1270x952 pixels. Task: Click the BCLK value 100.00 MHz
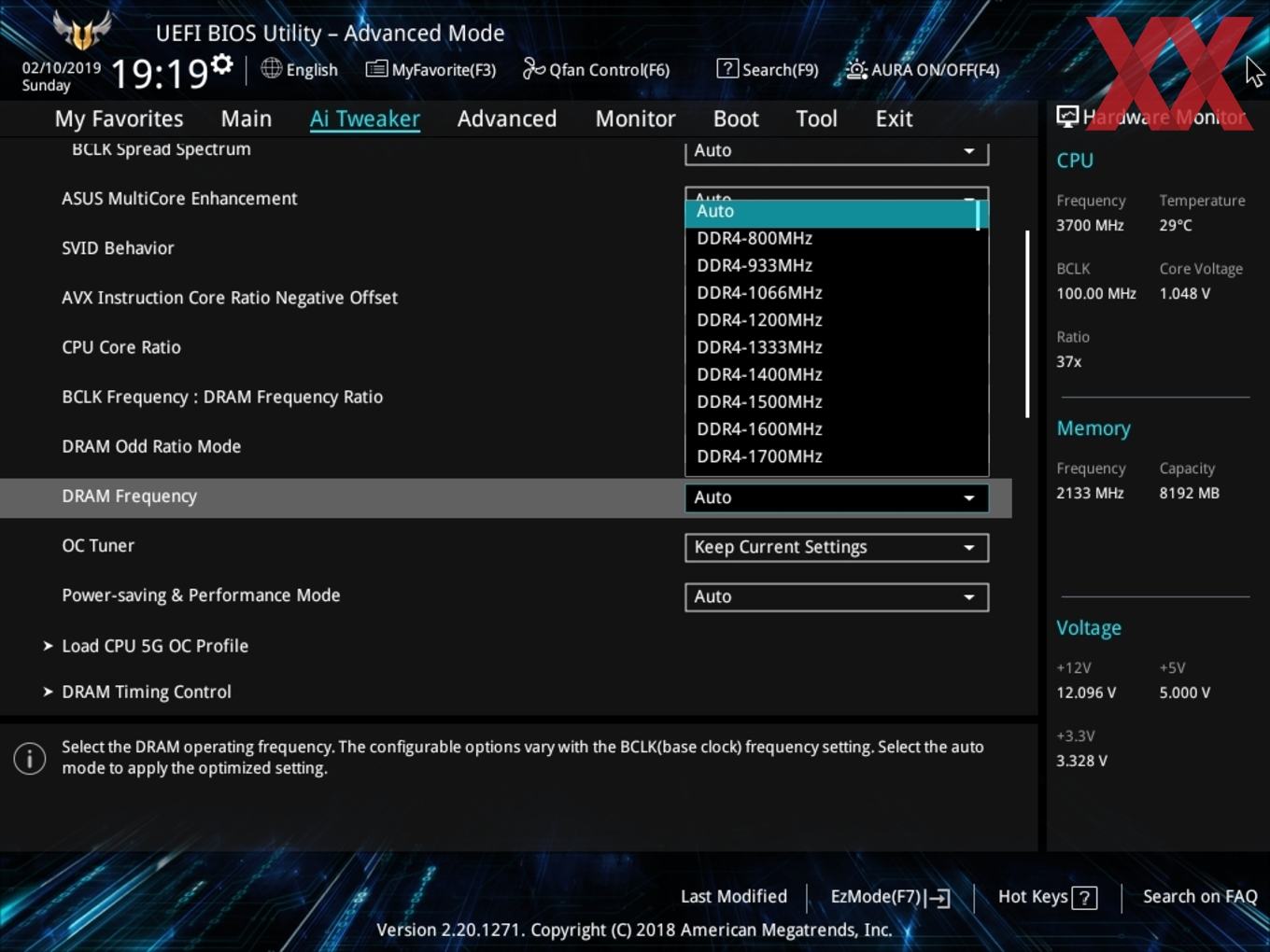(1096, 293)
